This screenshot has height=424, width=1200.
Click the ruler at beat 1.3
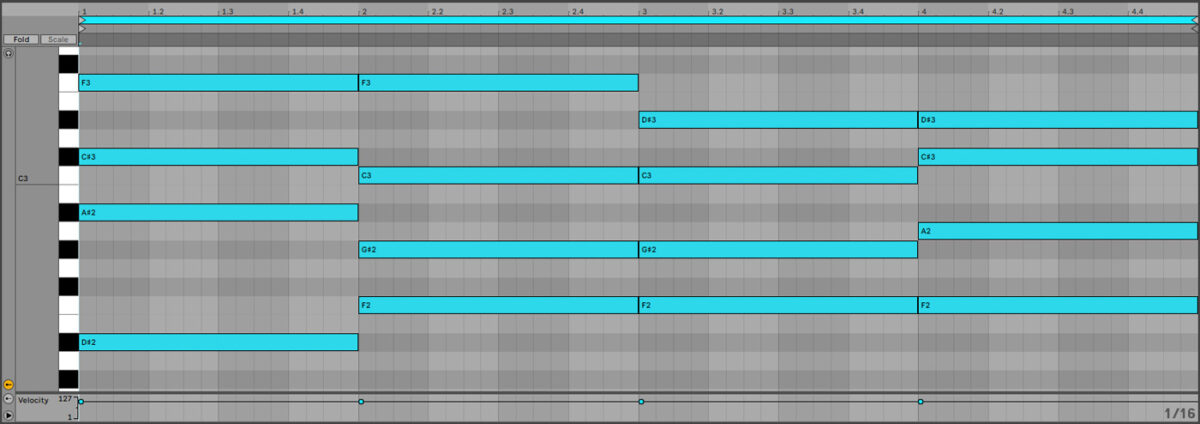[227, 11]
